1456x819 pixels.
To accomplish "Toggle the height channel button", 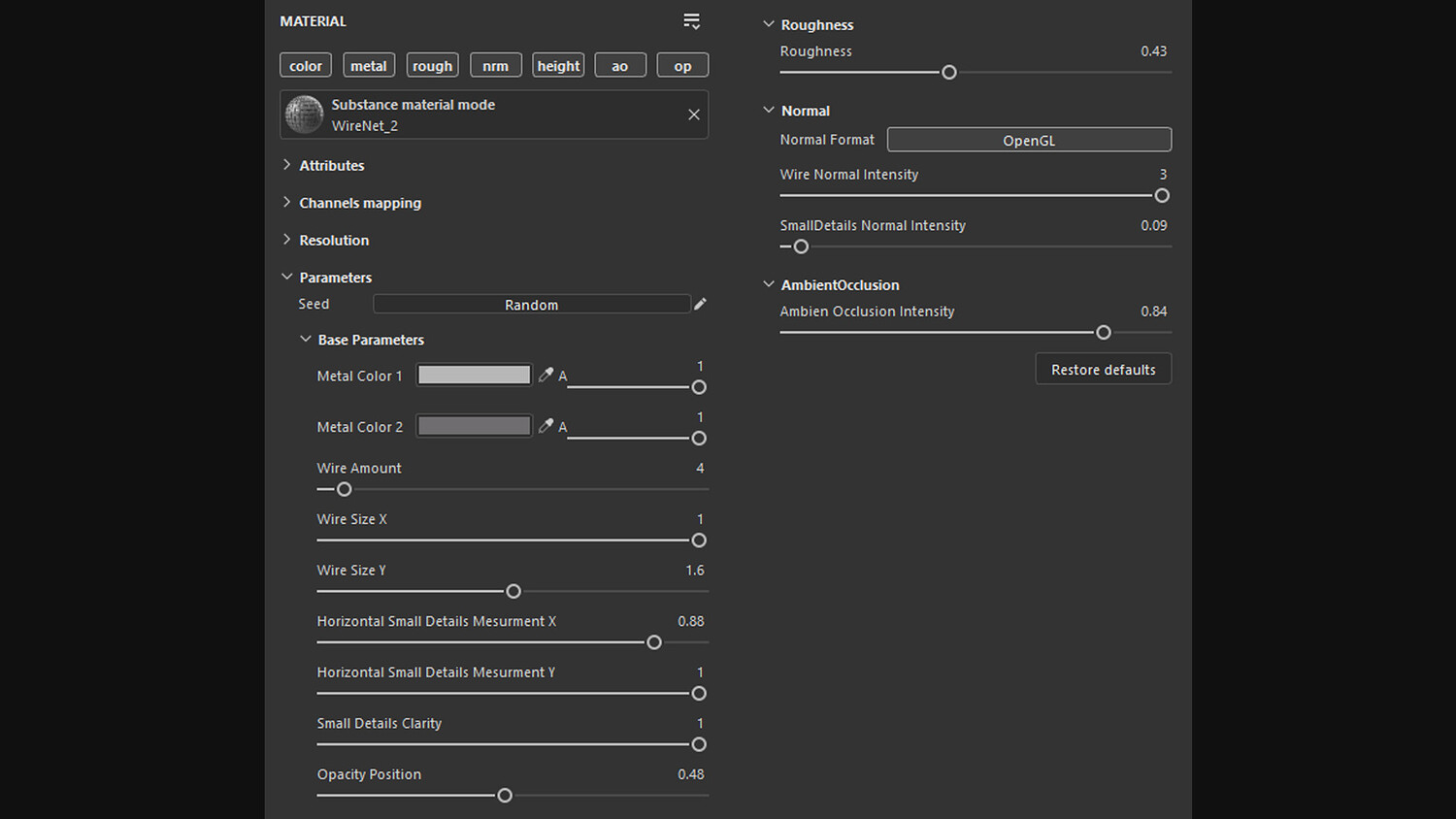I will [x=558, y=65].
